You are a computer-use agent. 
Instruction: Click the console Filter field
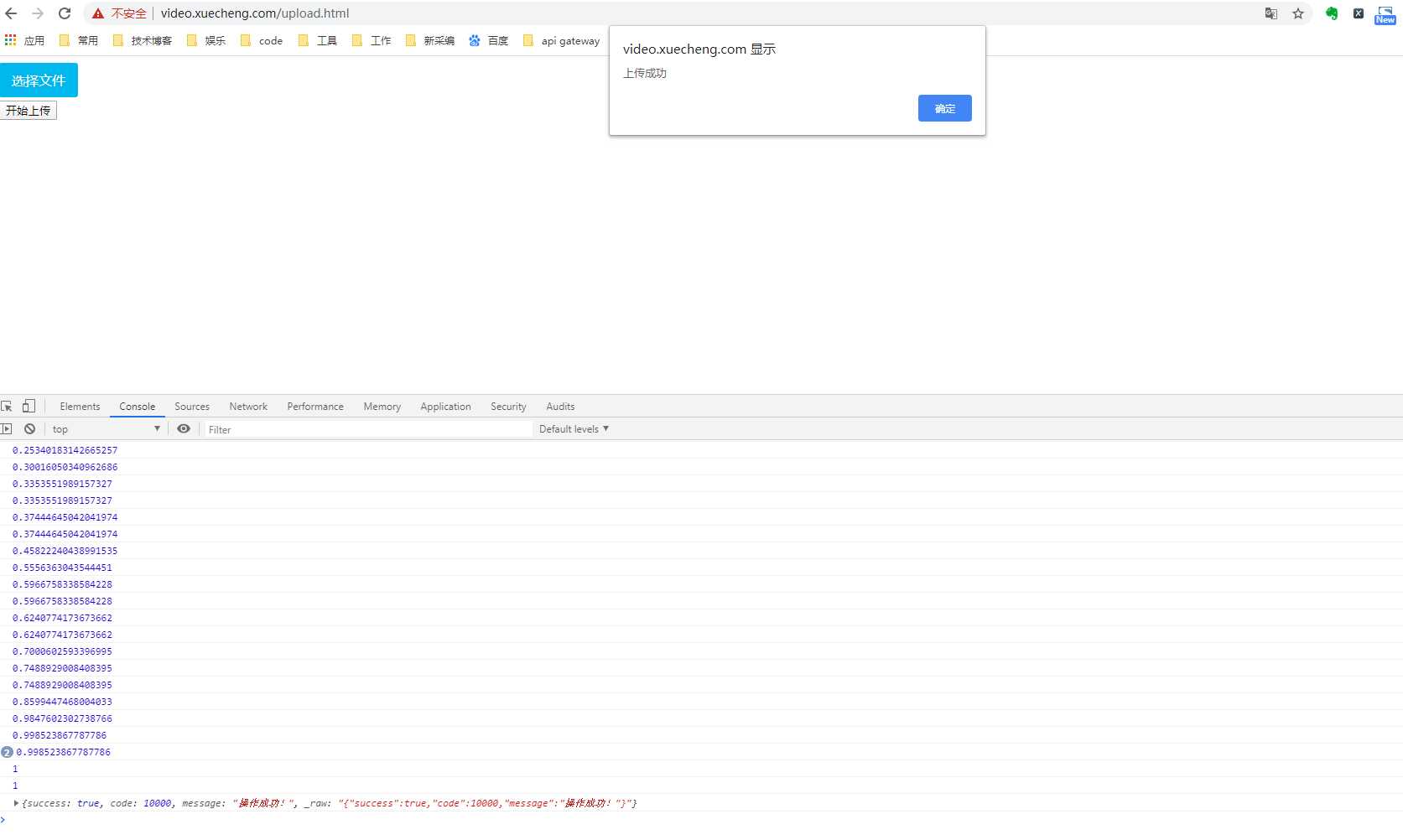pyautogui.click(x=369, y=429)
